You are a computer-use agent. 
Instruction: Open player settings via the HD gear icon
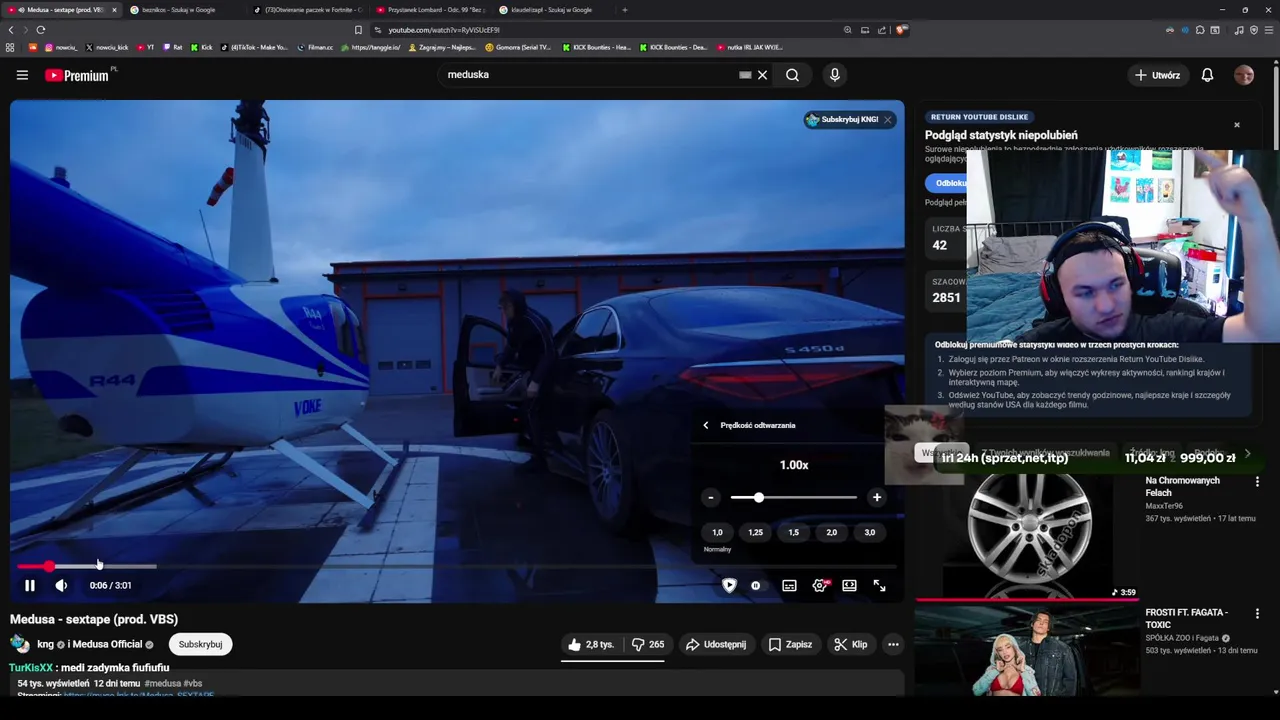pyautogui.click(x=820, y=586)
